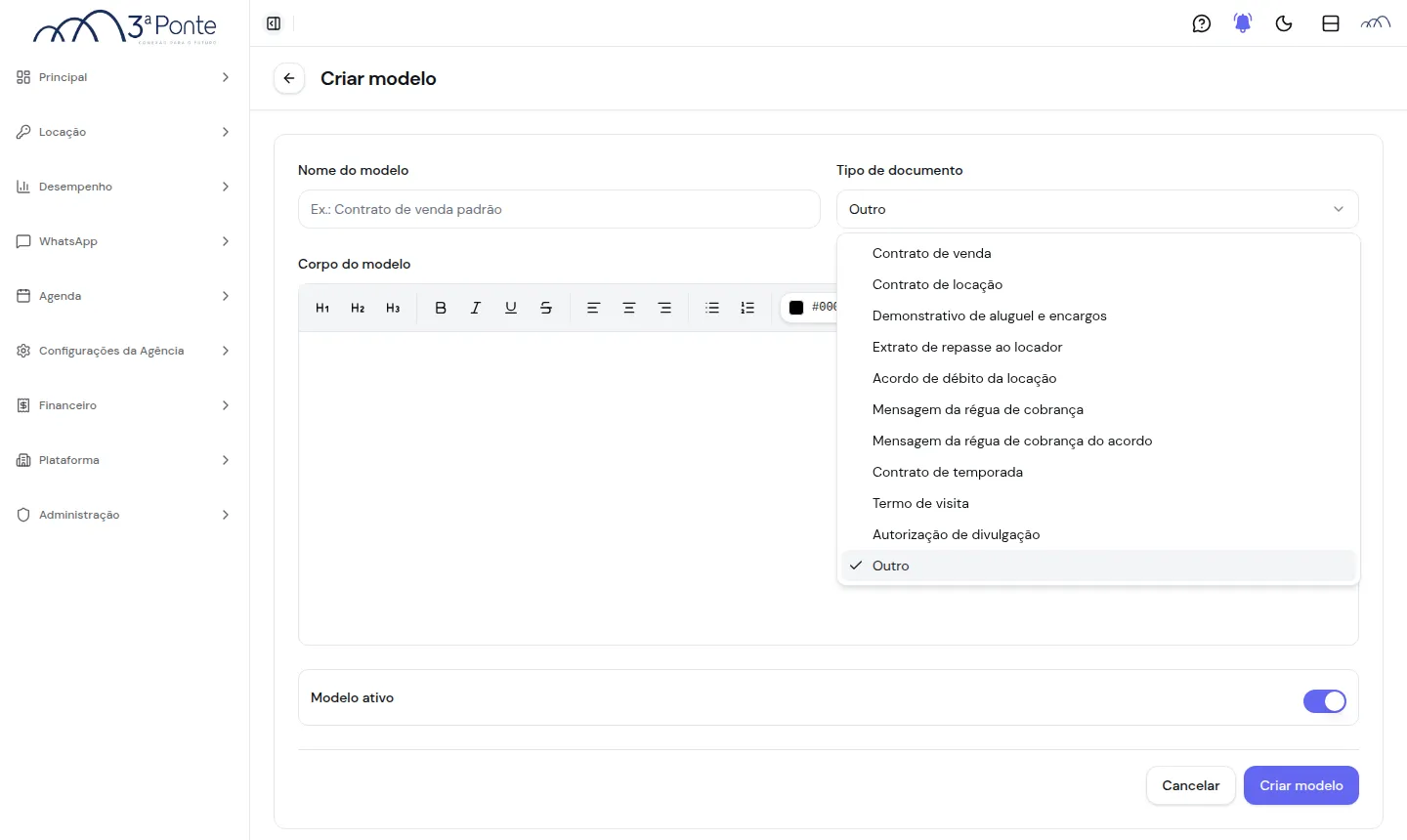The image size is (1407, 840).
Task: Click the Principal grid icon in sidebar
Action: click(23, 77)
